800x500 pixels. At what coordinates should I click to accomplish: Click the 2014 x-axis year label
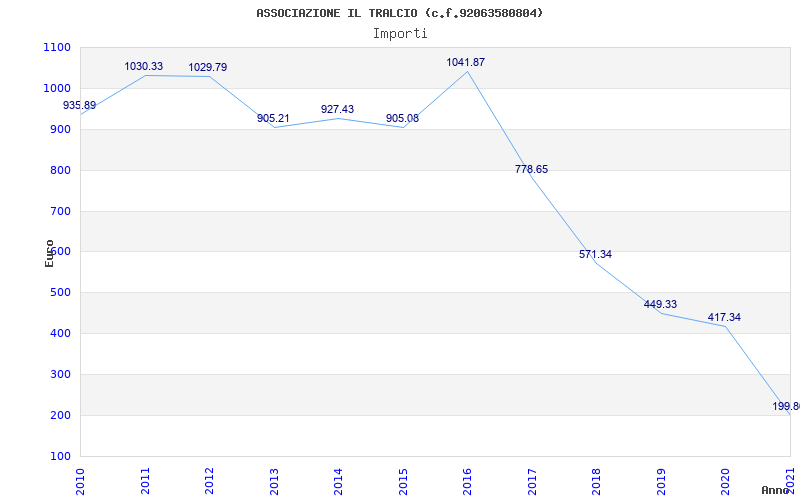[339, 482]
